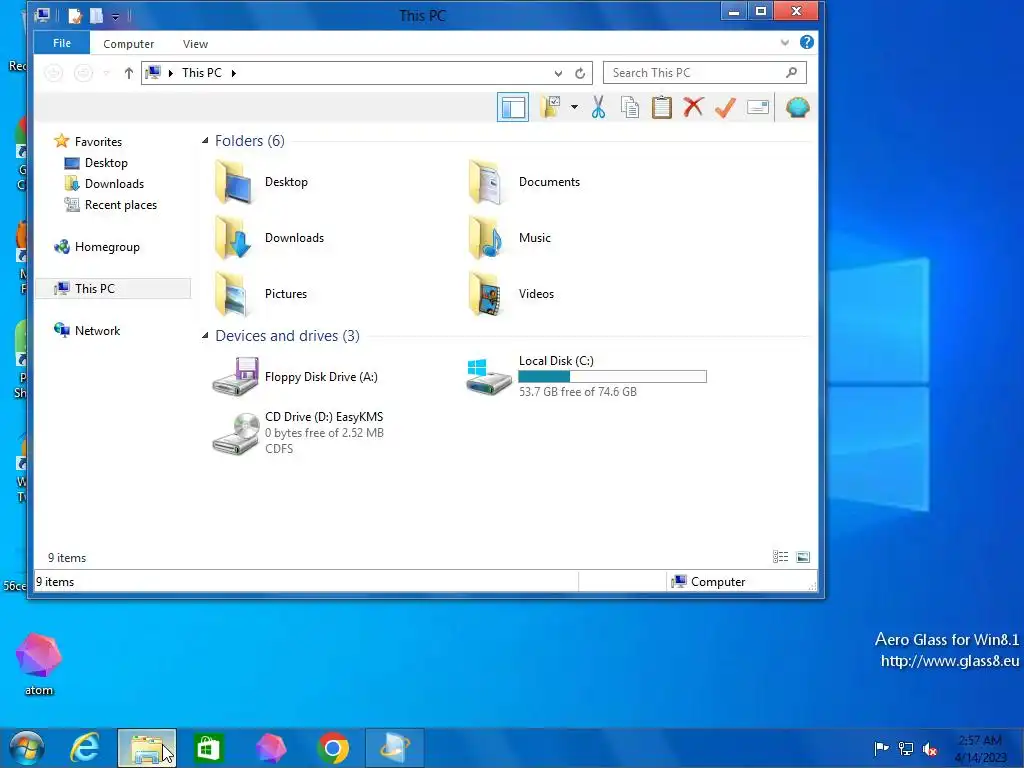Select the Pictures folder icon

pos(233,294)
